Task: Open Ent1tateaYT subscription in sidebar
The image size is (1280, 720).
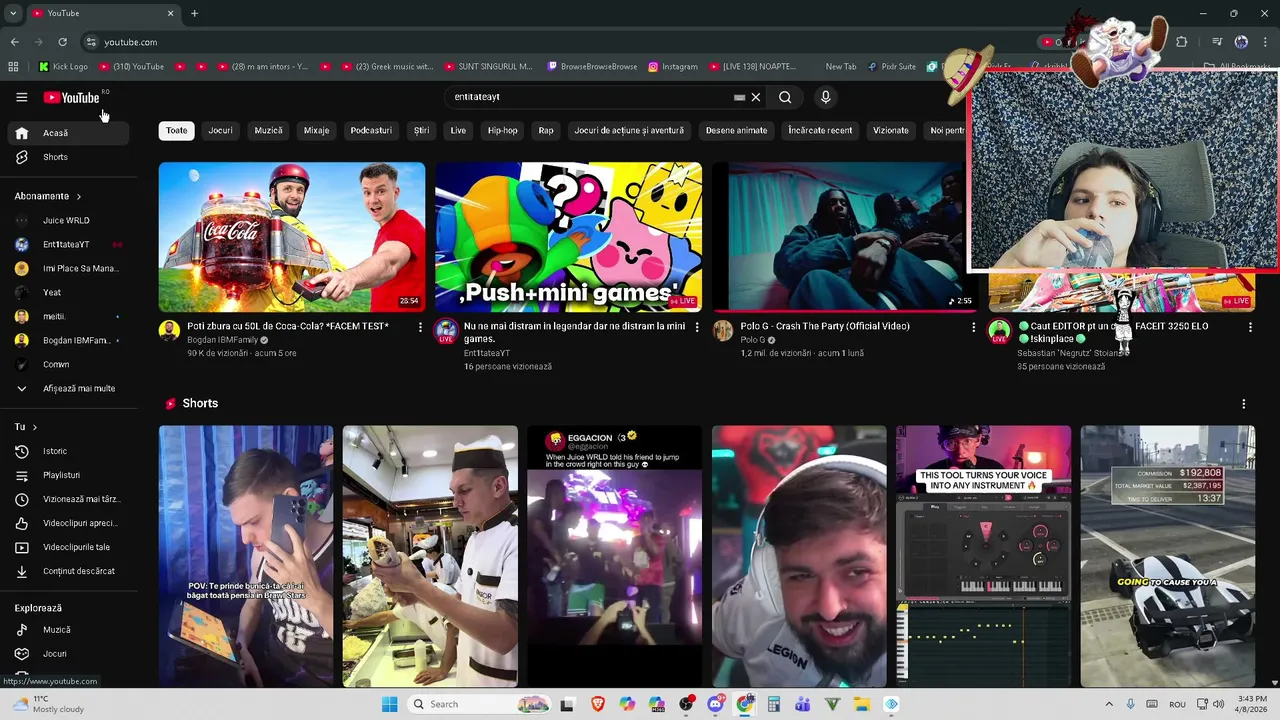Action: point(66,244)
